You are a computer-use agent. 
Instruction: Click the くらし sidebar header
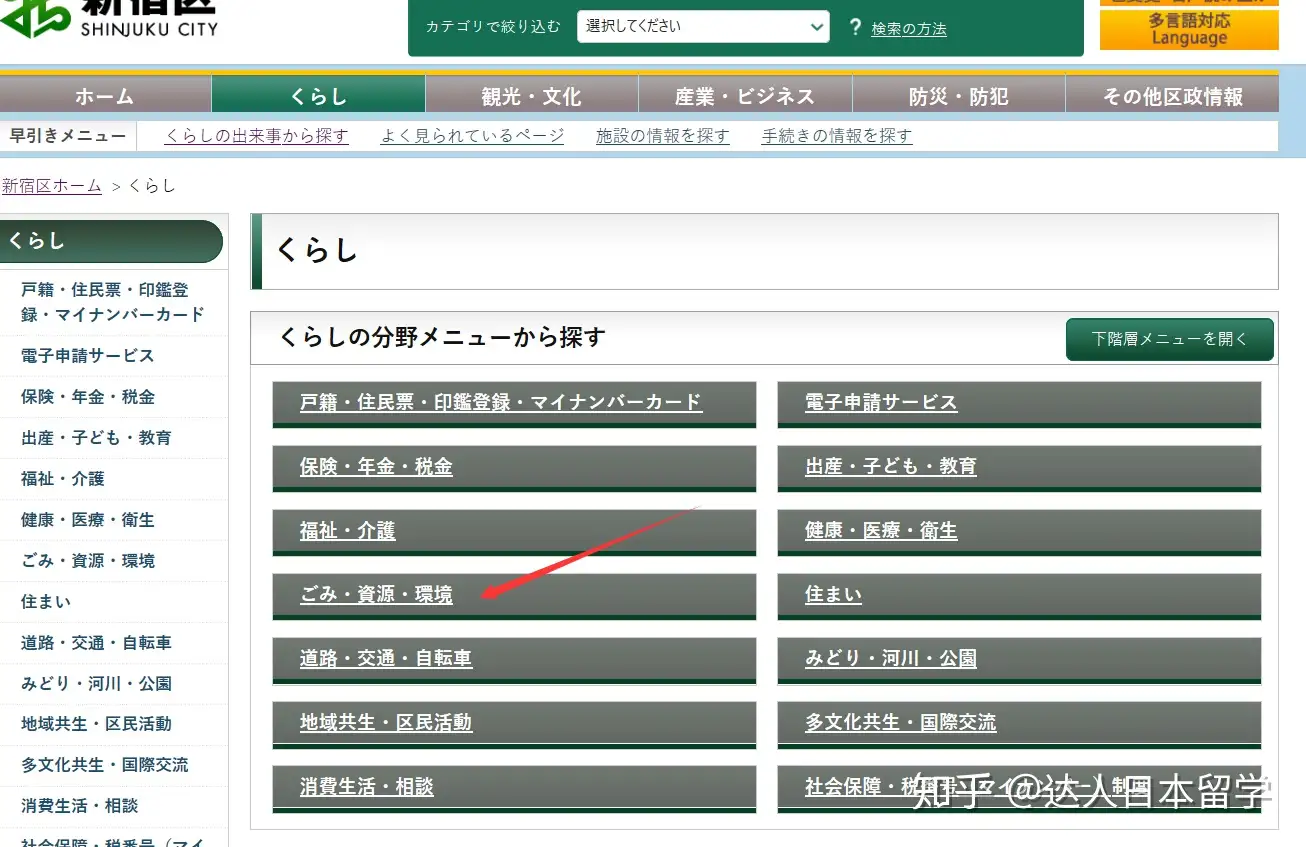(111, 241)
